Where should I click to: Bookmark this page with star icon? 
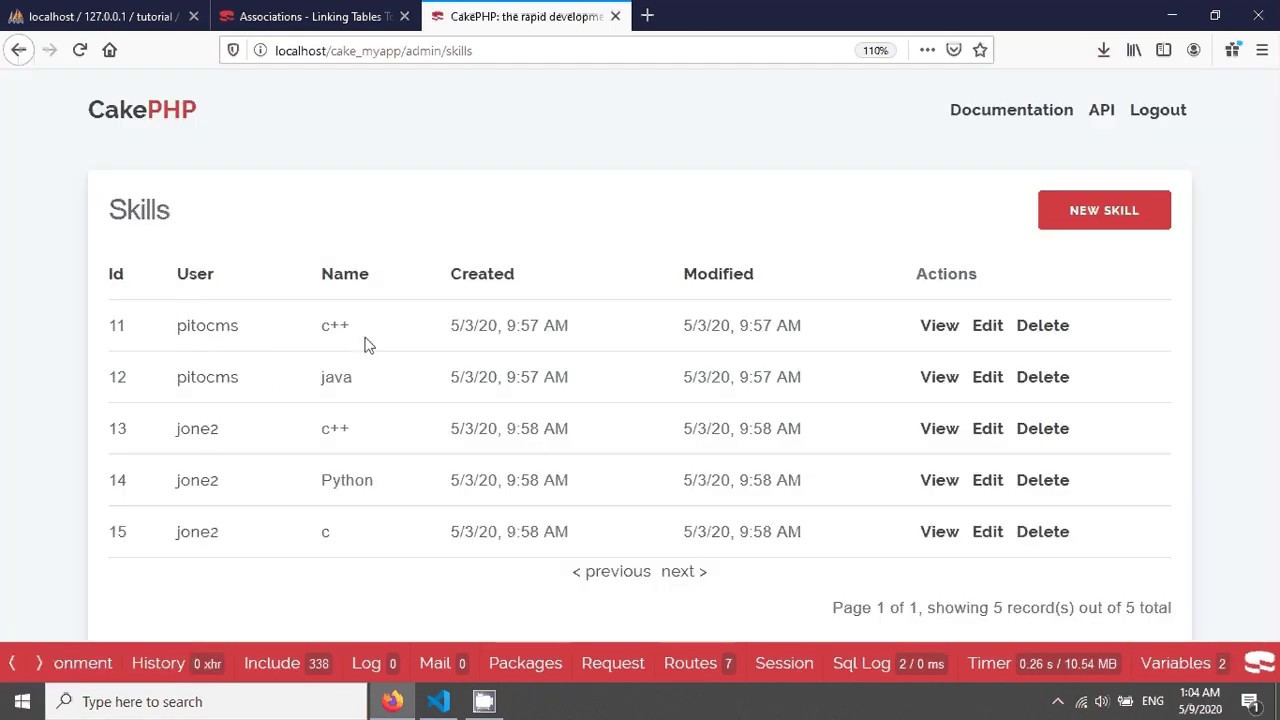click(980, 50)
